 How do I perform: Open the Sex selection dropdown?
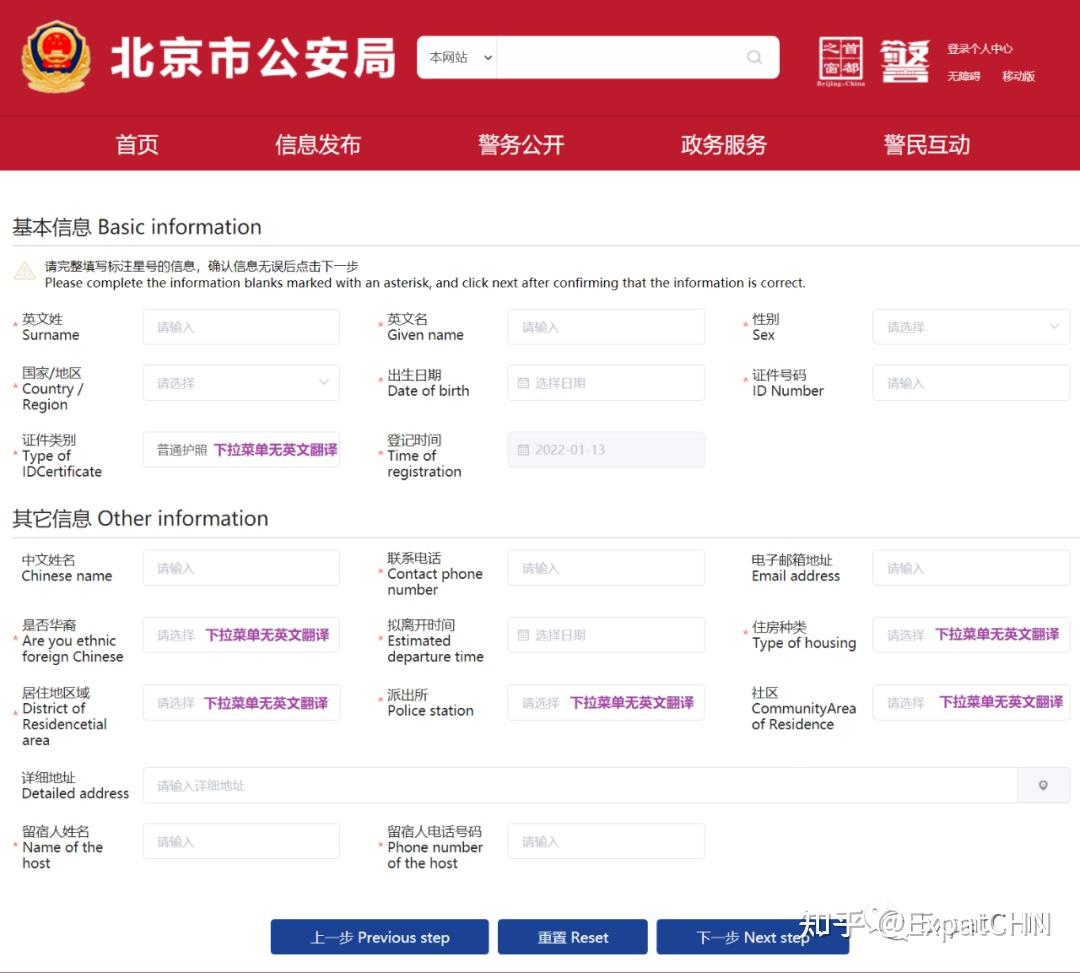pyautogui.click(x=970, y=326)
